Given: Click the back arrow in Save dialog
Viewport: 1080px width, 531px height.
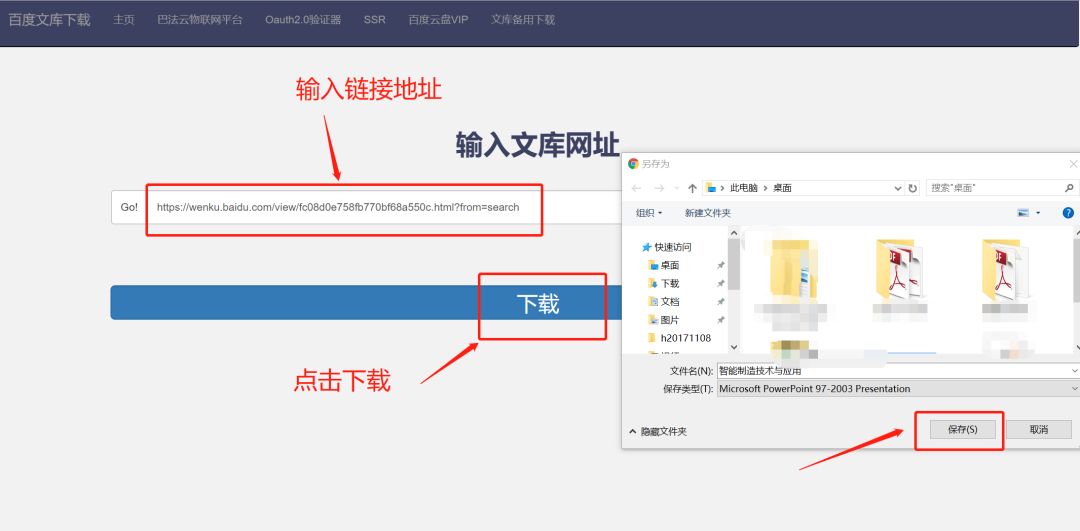Looking at the screenshot, I should pos(636,188).
